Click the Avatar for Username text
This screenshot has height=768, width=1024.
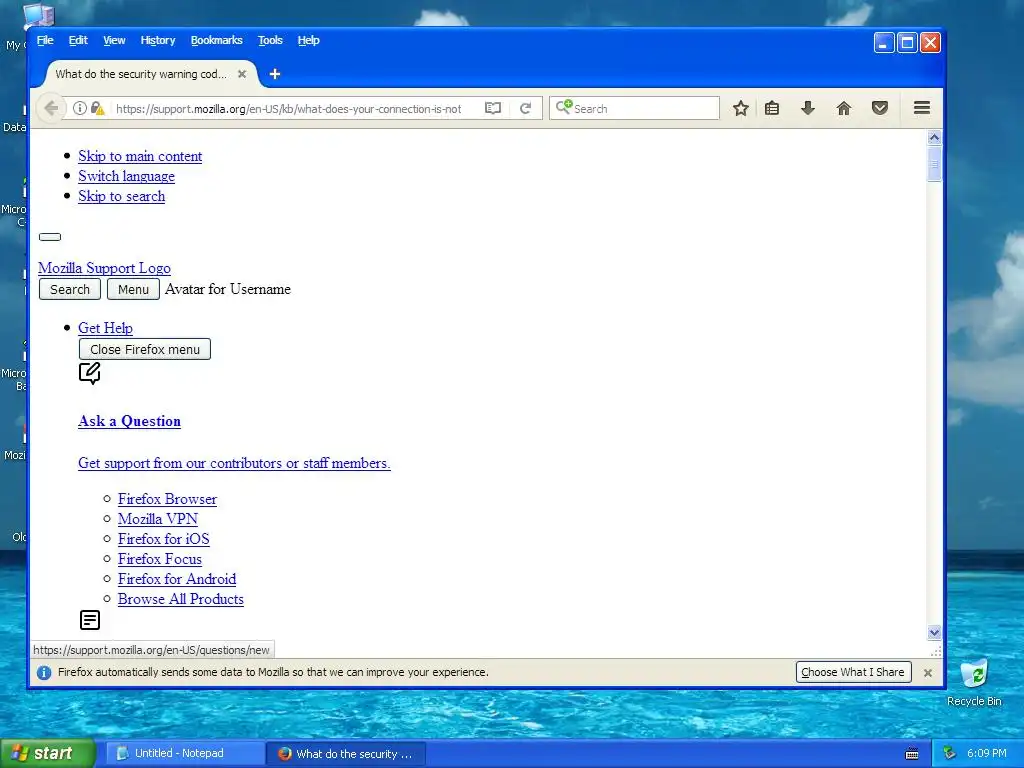click(228, 289)
